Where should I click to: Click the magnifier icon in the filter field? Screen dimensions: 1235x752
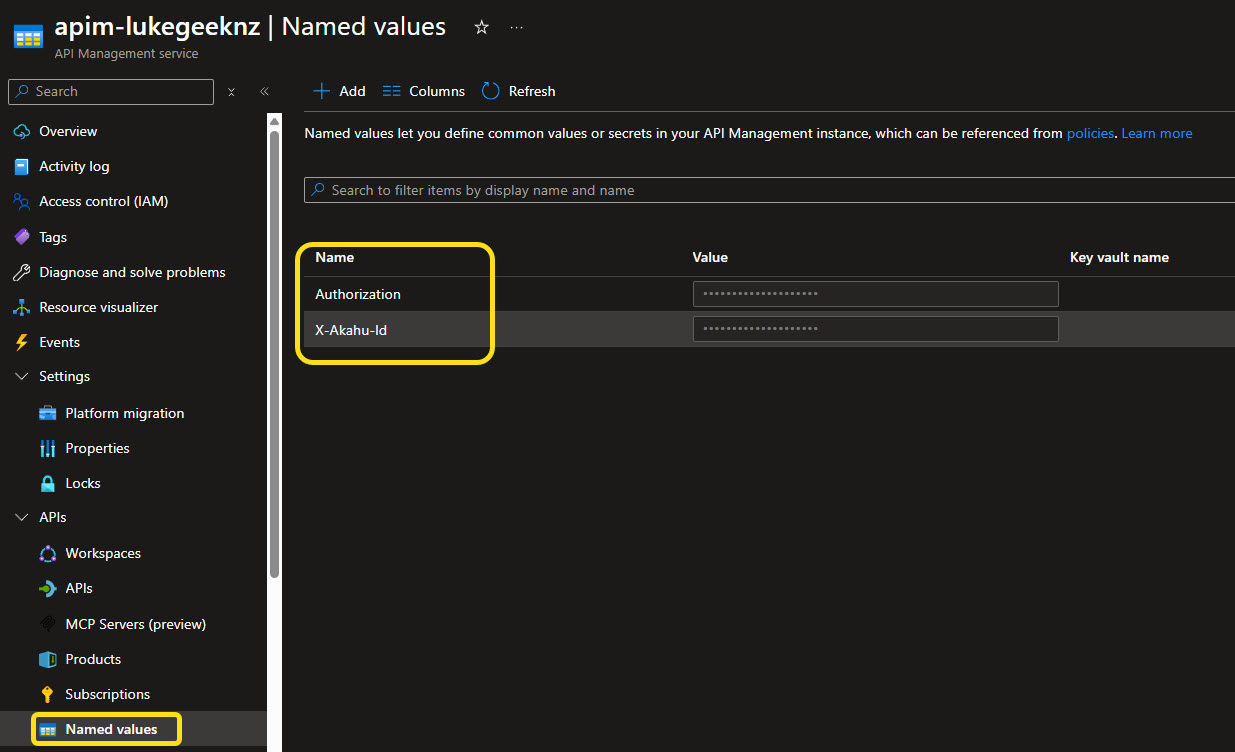coord(318,190)
